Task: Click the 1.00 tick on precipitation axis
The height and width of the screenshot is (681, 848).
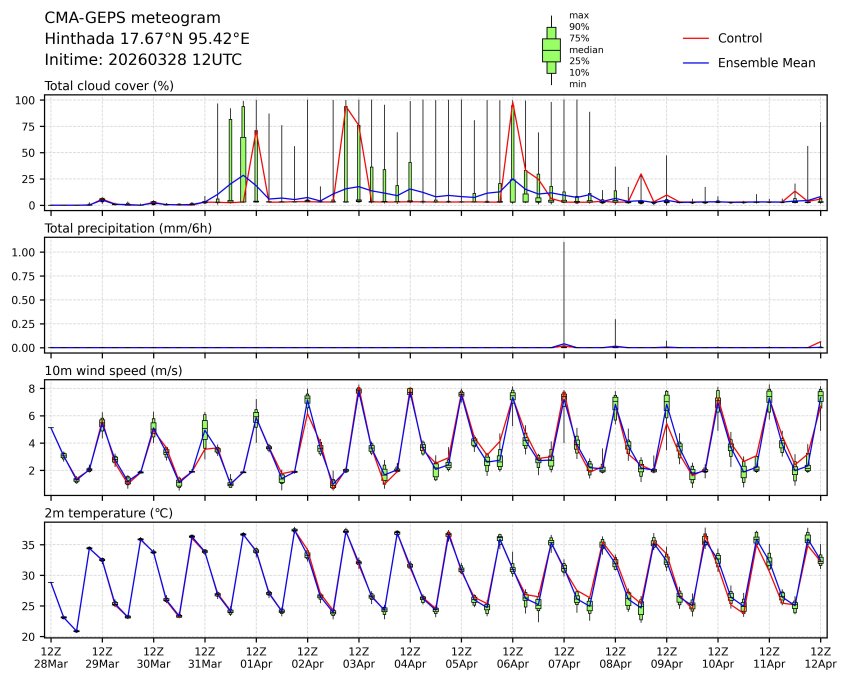Action: (x=27, y=252)
